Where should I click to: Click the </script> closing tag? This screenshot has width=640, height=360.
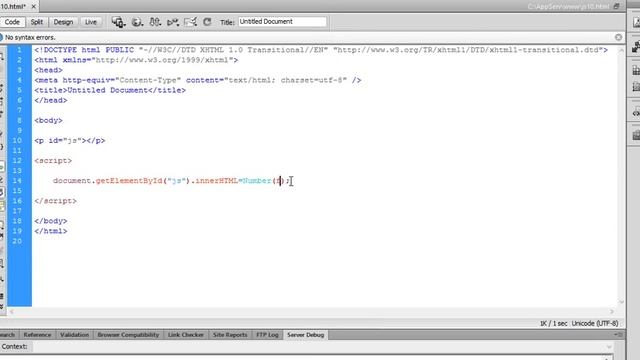(x=56, y=201)
